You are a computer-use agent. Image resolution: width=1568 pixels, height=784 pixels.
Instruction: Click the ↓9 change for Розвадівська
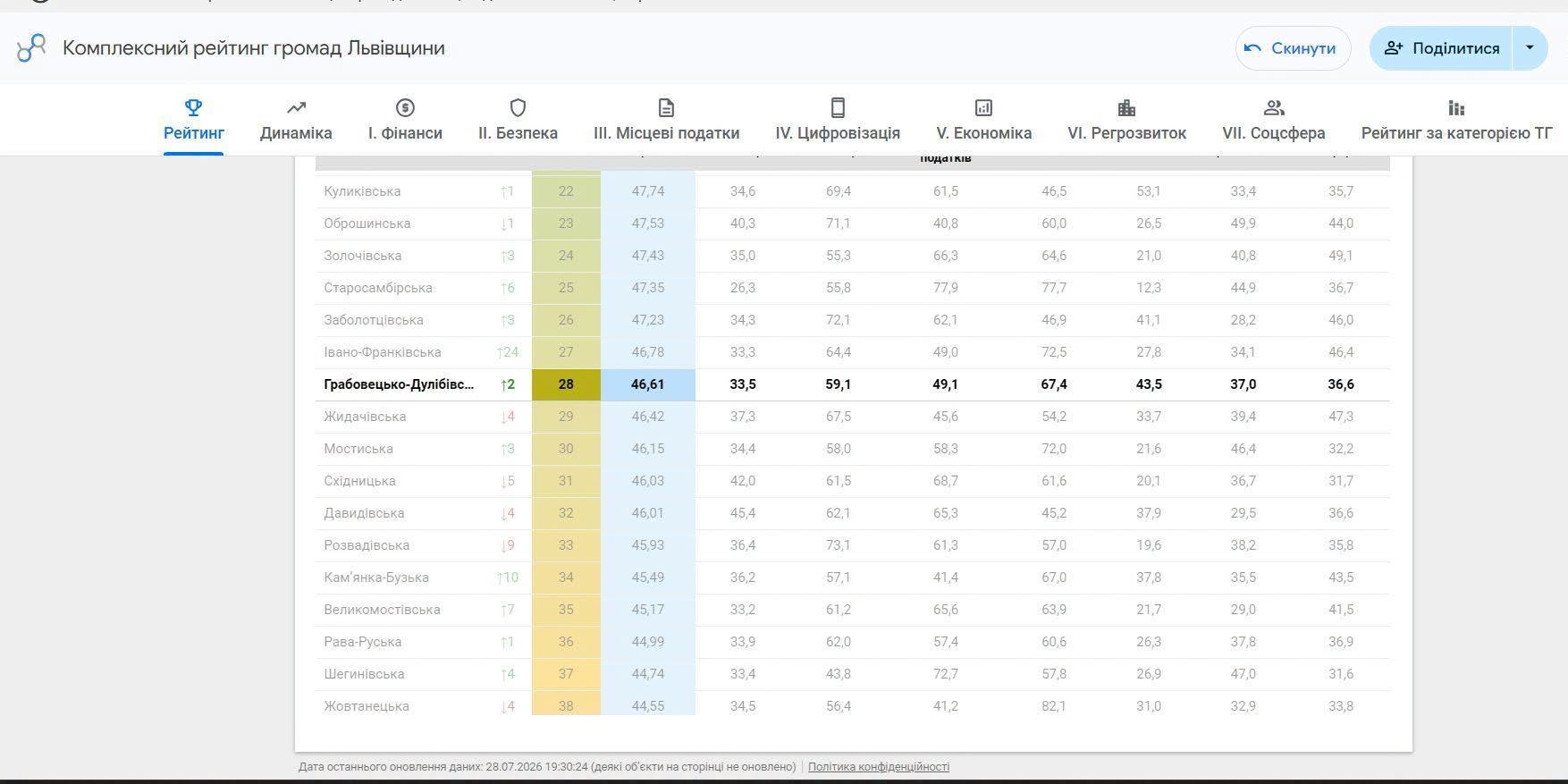point(508,545)
